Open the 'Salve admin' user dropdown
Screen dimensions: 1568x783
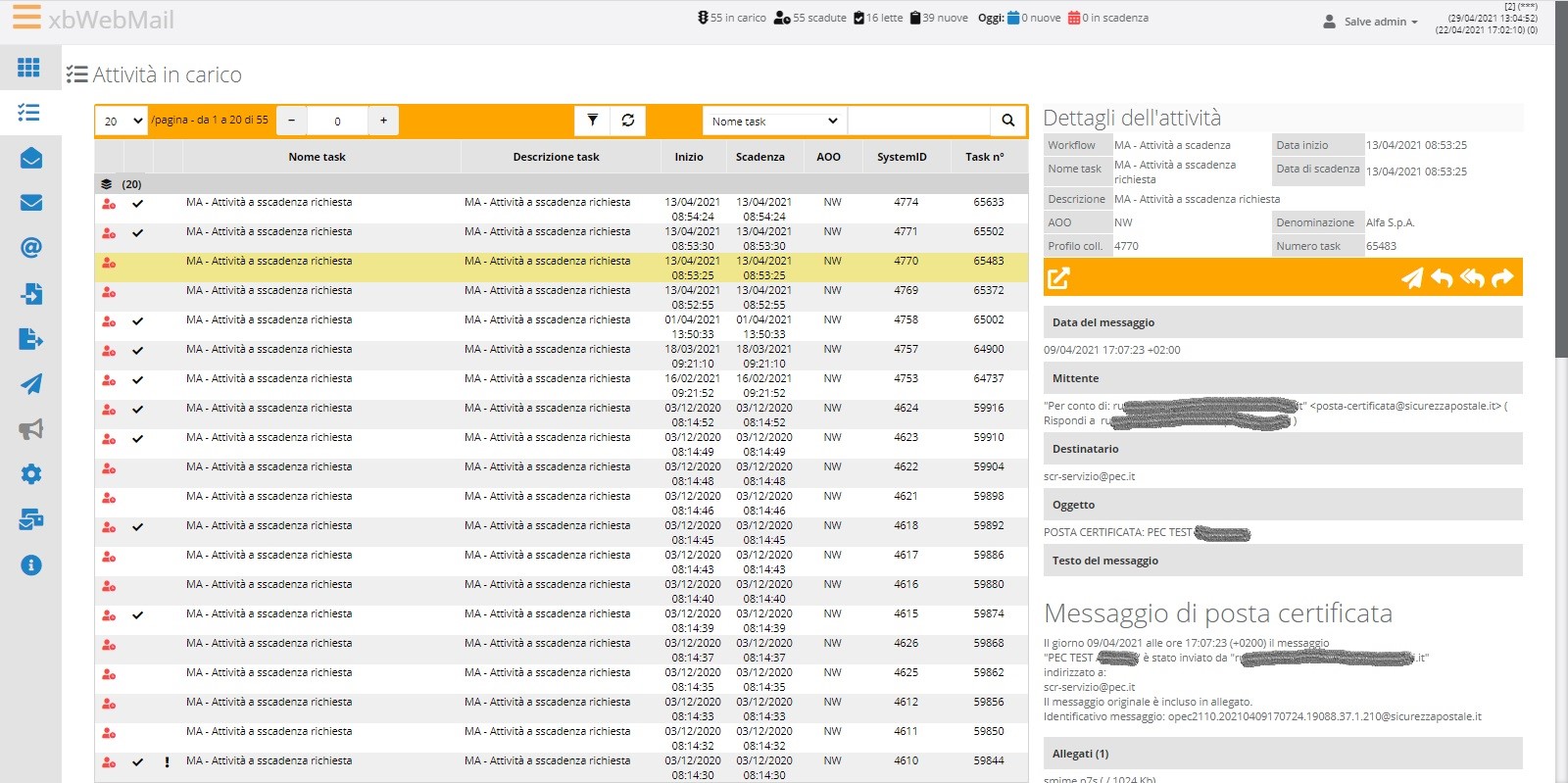[x=1370, y=22]
